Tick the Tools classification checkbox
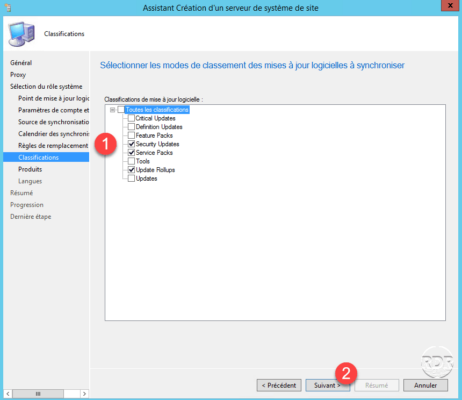This screenshot has width=462, height=400. click(x=131, y=161)
